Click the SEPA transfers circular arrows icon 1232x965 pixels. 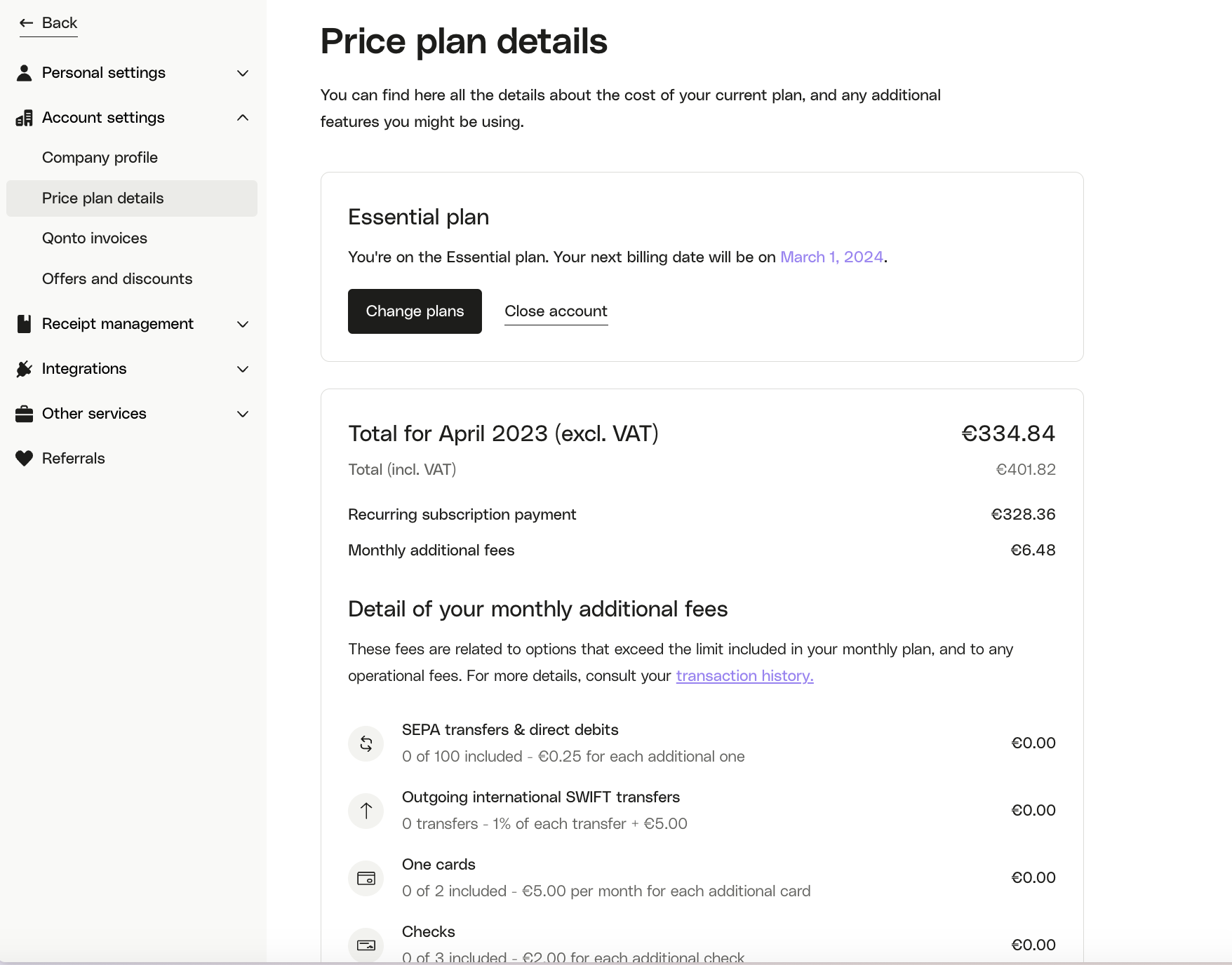366,743
